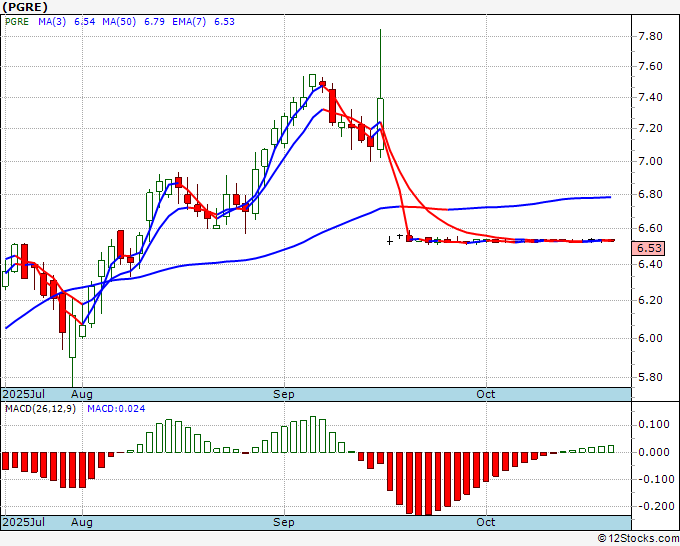Click the 7.60 price axis label
This screenshot has width=680, height=546.
coord(651,66)
